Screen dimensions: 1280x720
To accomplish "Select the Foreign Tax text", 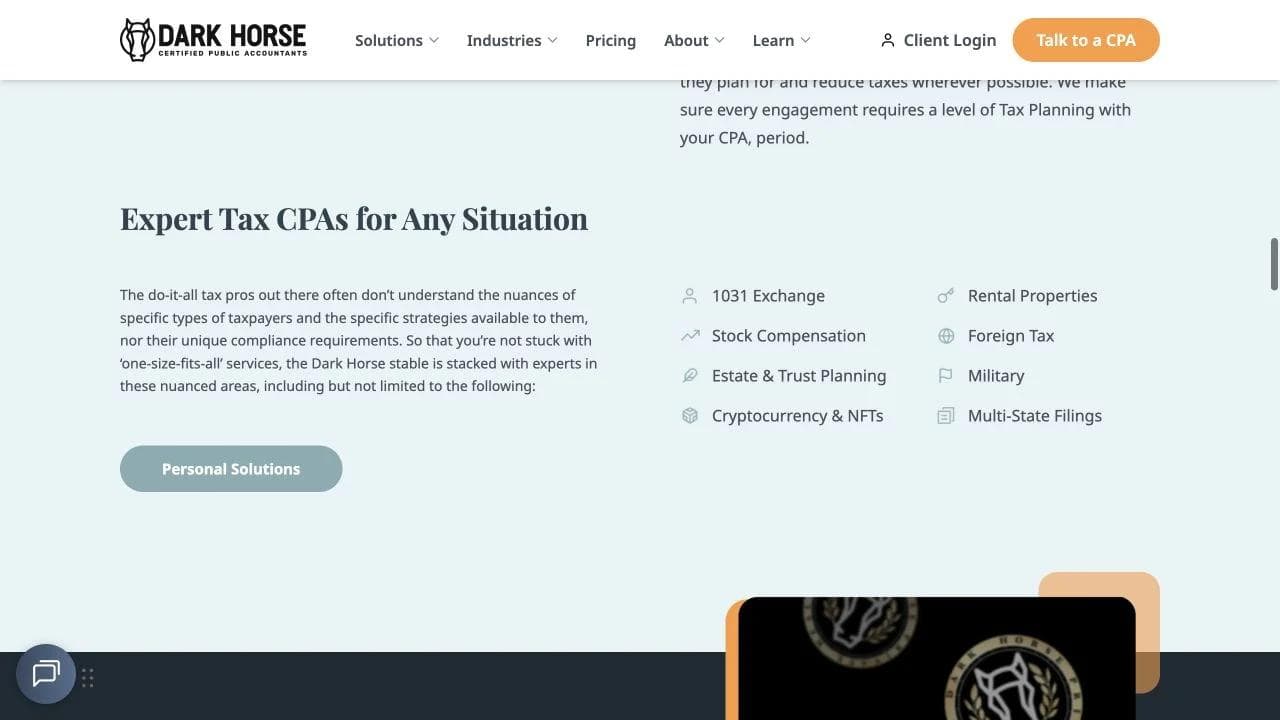I will pos(1011,336).
